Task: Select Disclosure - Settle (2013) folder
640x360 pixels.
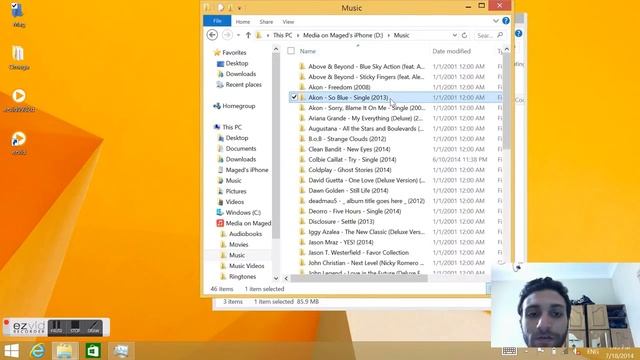Action: (341, 221)
